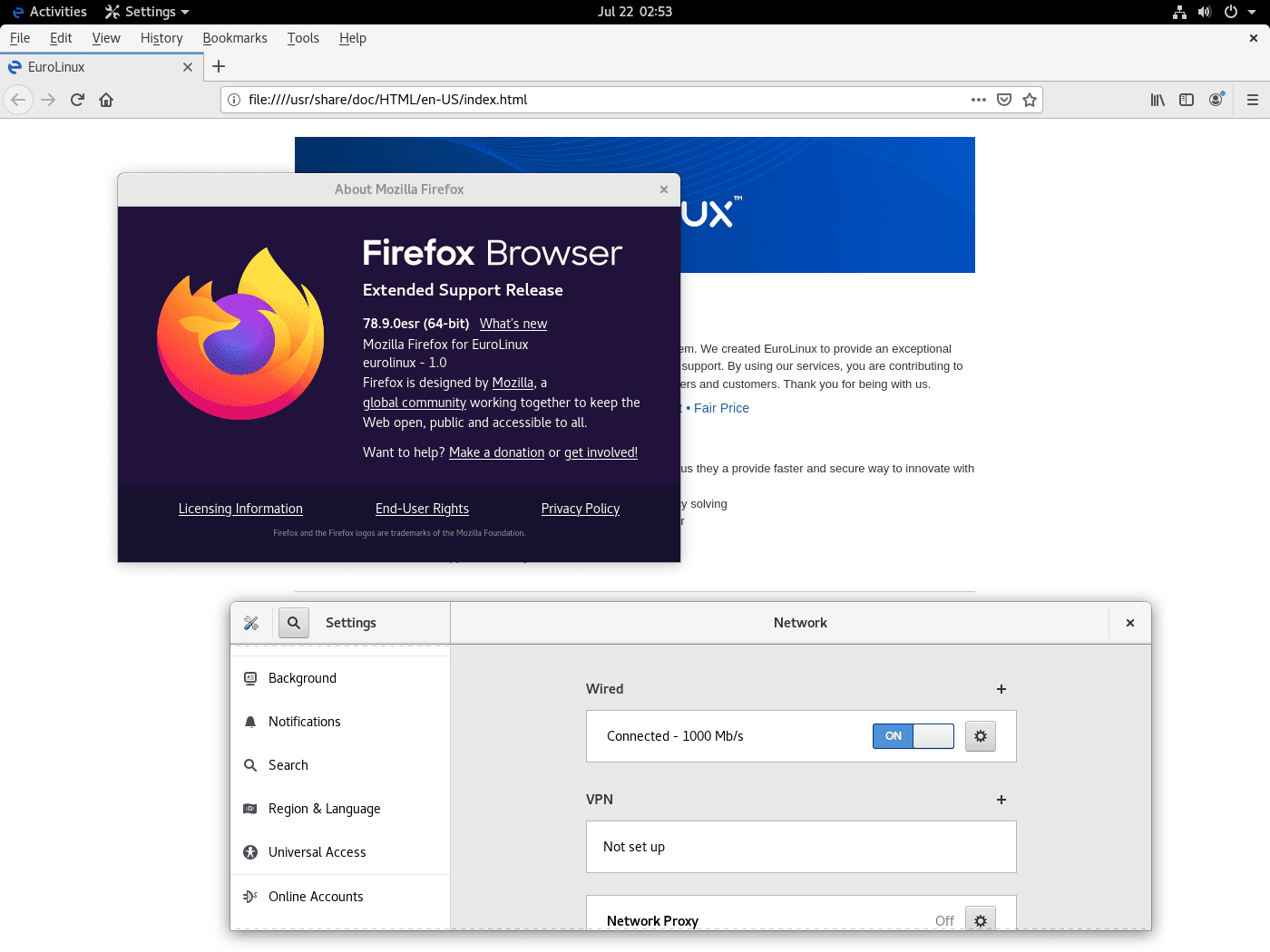Open Network Proxy gear settings

[x=981, y=919]
